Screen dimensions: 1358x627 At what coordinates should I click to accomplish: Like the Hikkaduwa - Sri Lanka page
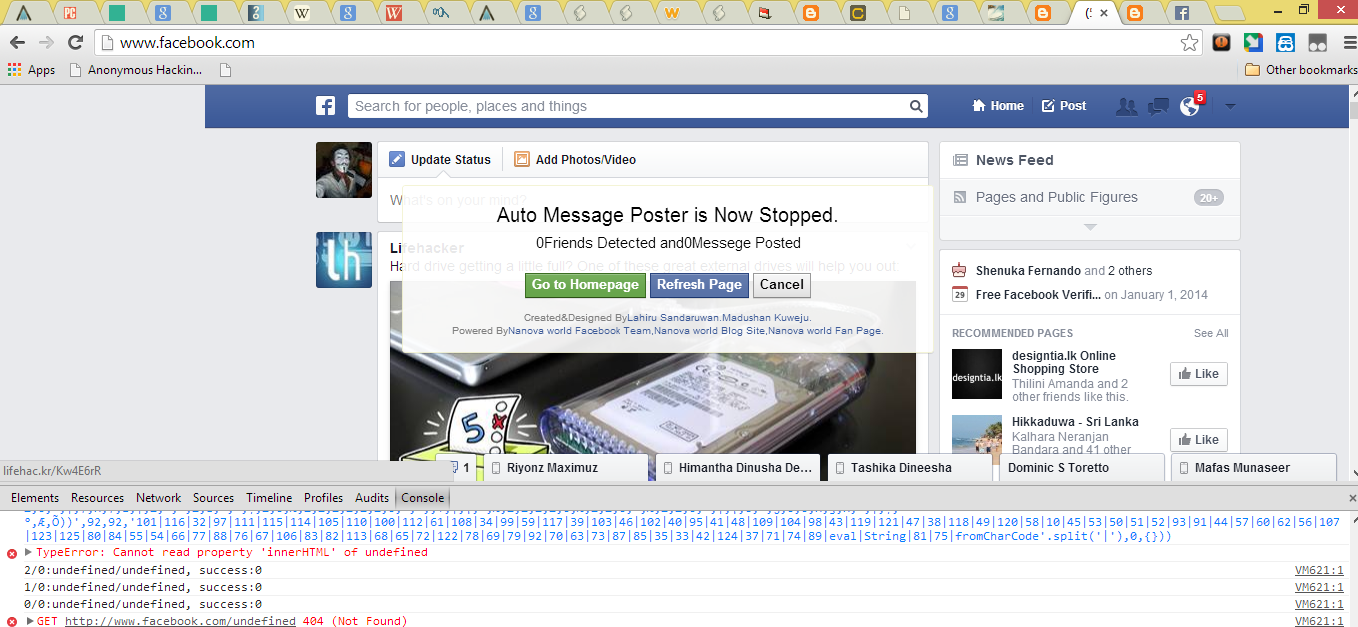[1198, 440]
